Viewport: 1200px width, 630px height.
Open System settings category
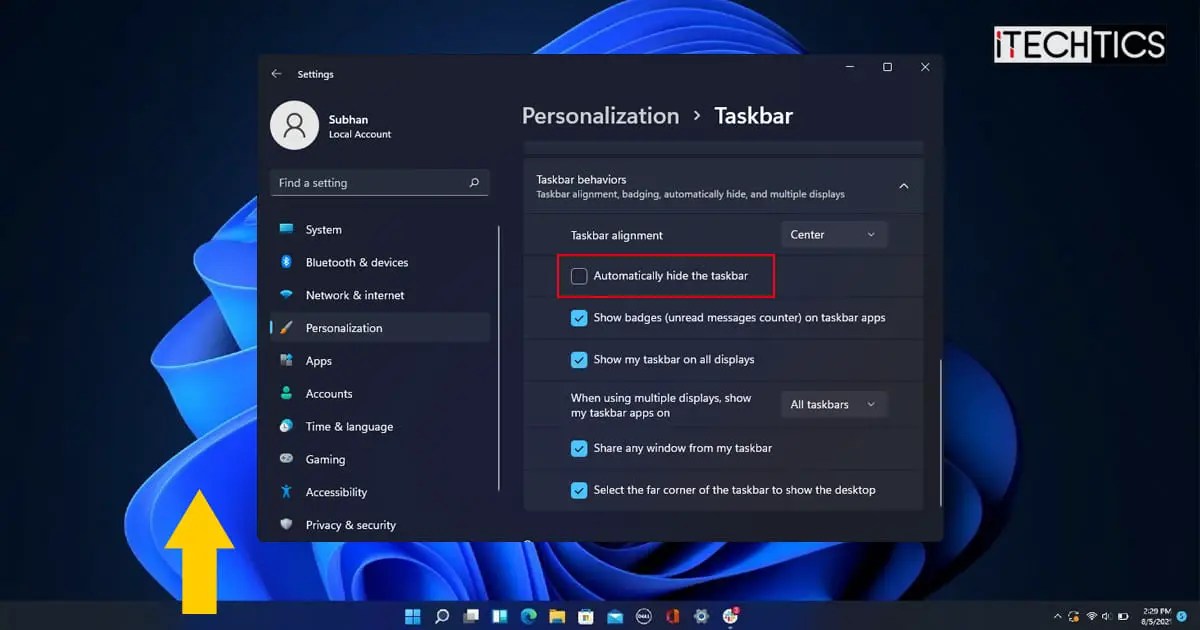tap(380, 229)
